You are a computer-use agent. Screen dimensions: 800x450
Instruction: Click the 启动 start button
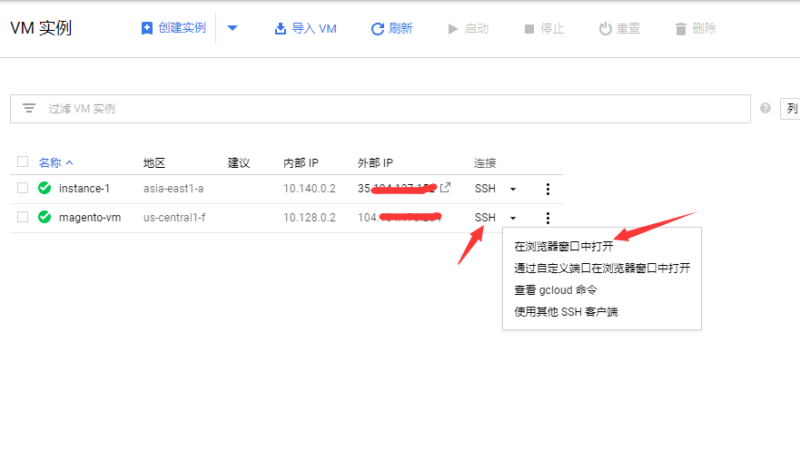click(468, 29)
